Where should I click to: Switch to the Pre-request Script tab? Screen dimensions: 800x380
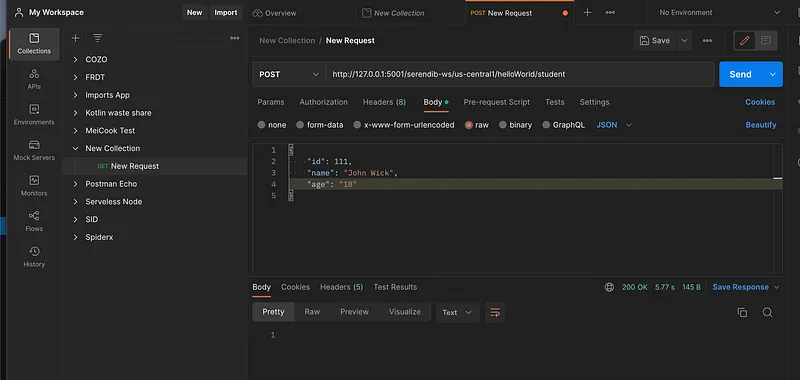tap(496, 102)
